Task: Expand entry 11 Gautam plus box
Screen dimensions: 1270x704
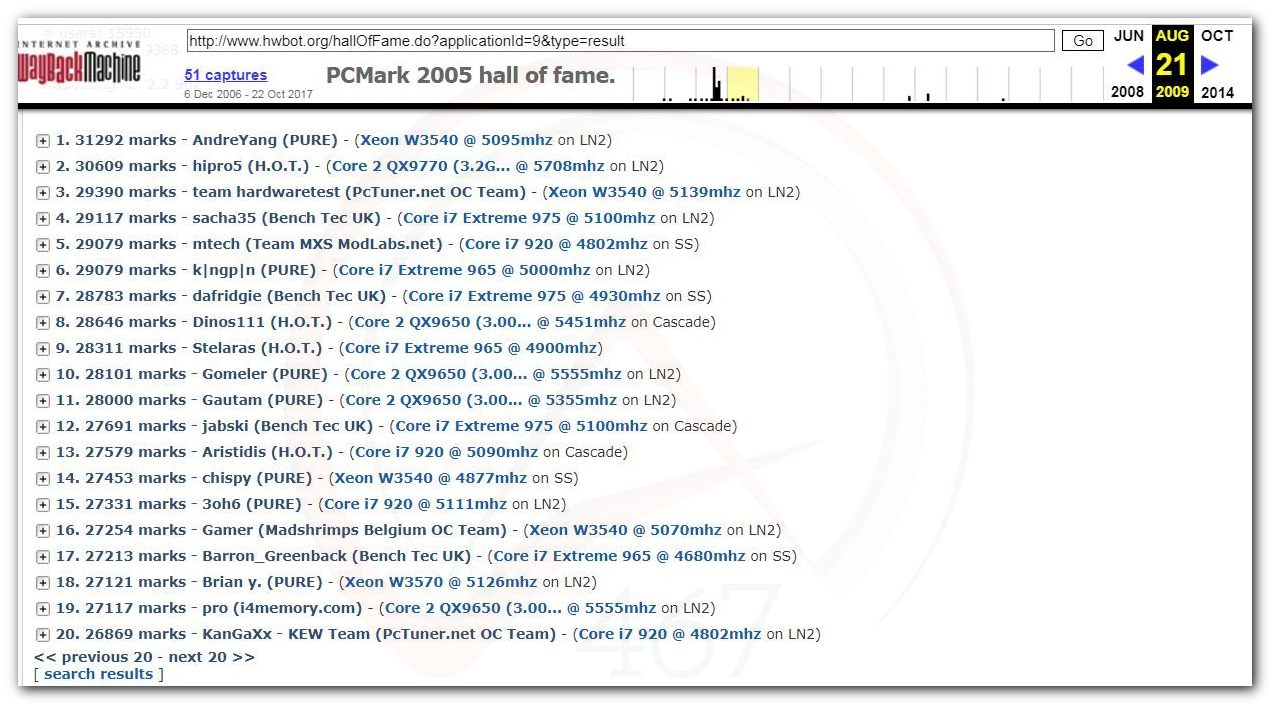Action: (x=43, y=401)
